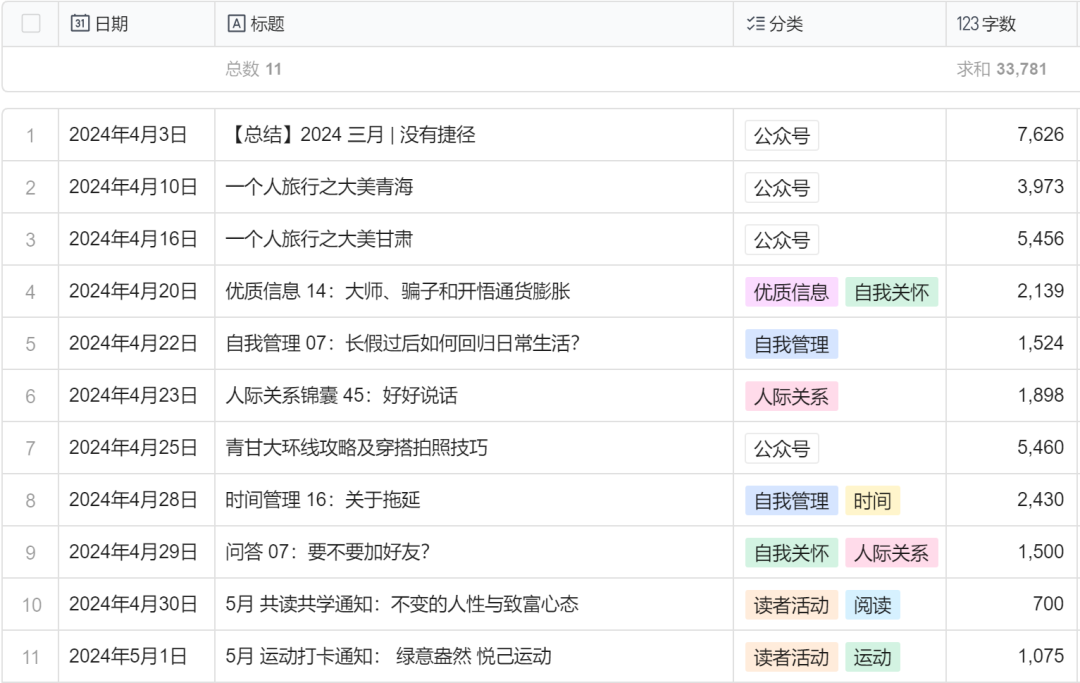Click the blue 阅读 category tag
1080x683 pixels.
(873, 605)
